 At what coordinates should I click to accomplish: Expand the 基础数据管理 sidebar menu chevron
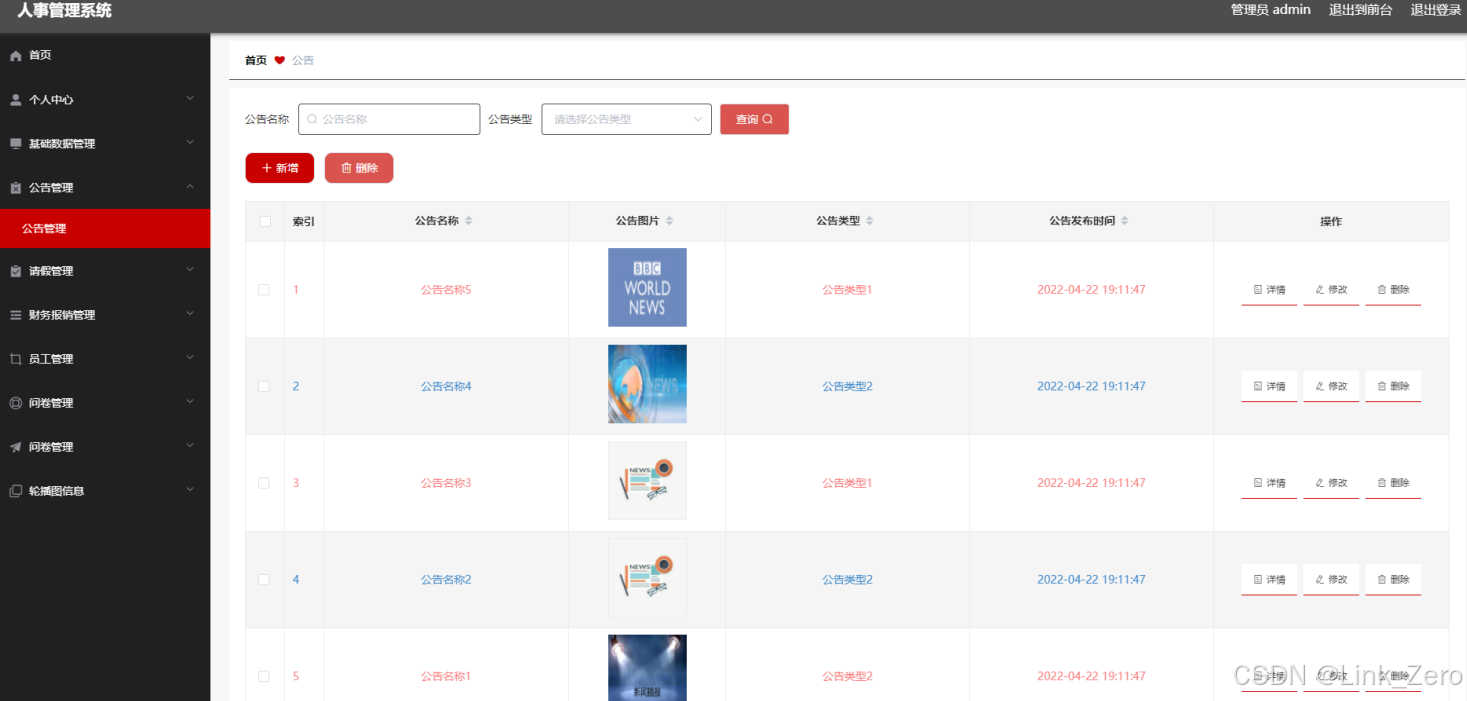tap(190, 143)
